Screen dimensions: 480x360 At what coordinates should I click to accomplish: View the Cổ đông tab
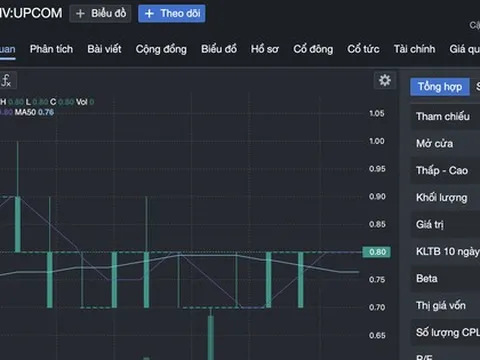(313, 49)
